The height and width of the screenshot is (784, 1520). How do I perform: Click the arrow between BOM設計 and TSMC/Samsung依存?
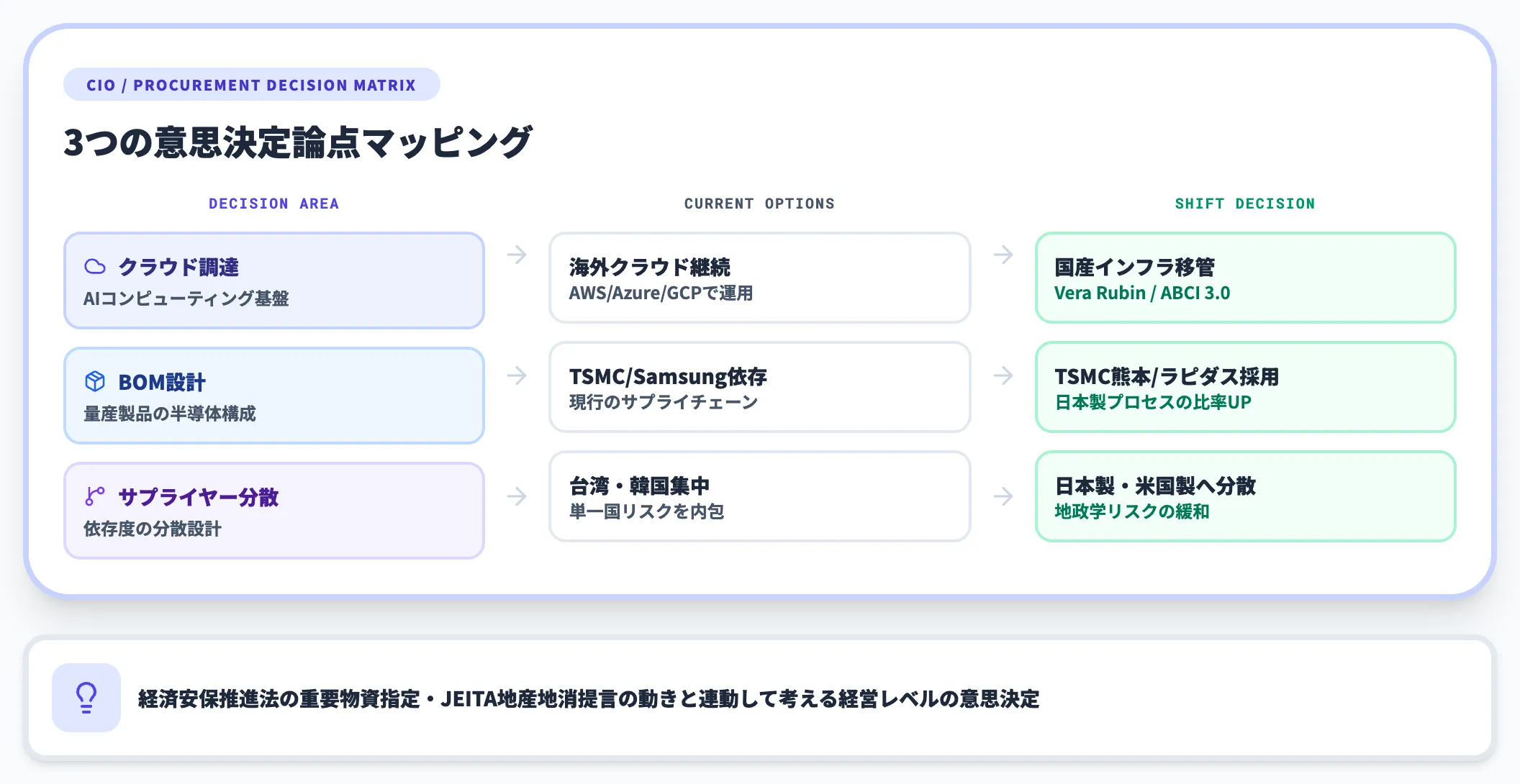pyautogui.click(x=517, y=375)
